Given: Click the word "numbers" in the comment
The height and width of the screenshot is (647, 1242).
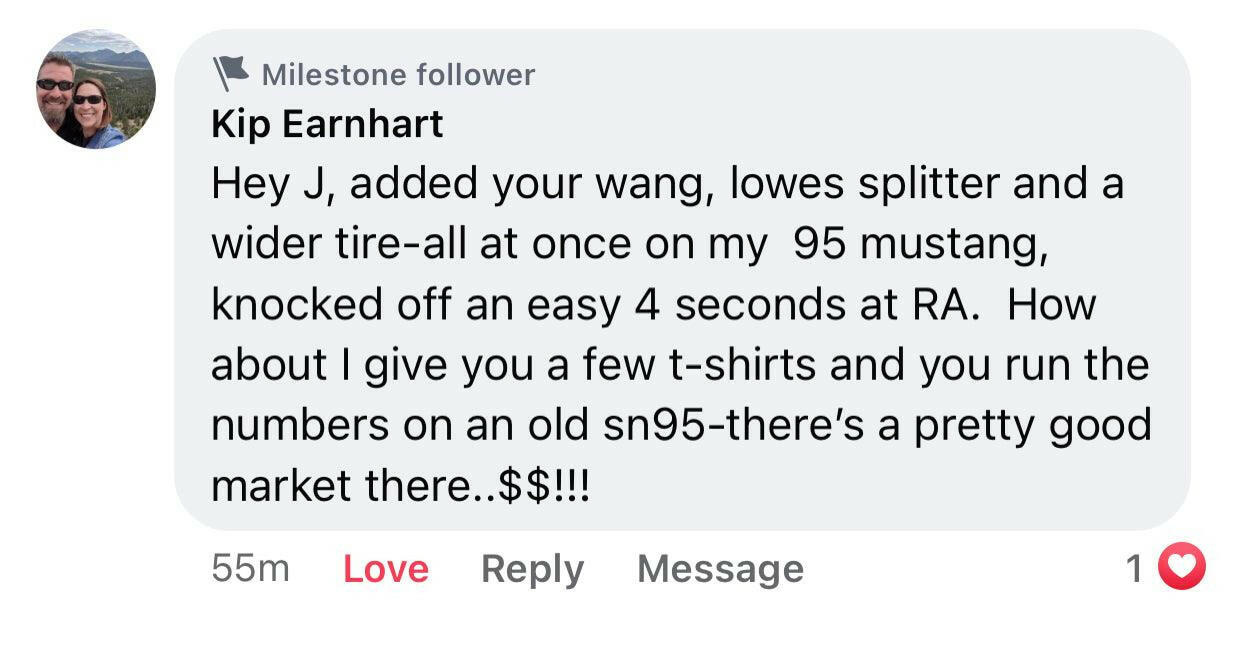Looking at the screenshot, I should pos(297,426).
